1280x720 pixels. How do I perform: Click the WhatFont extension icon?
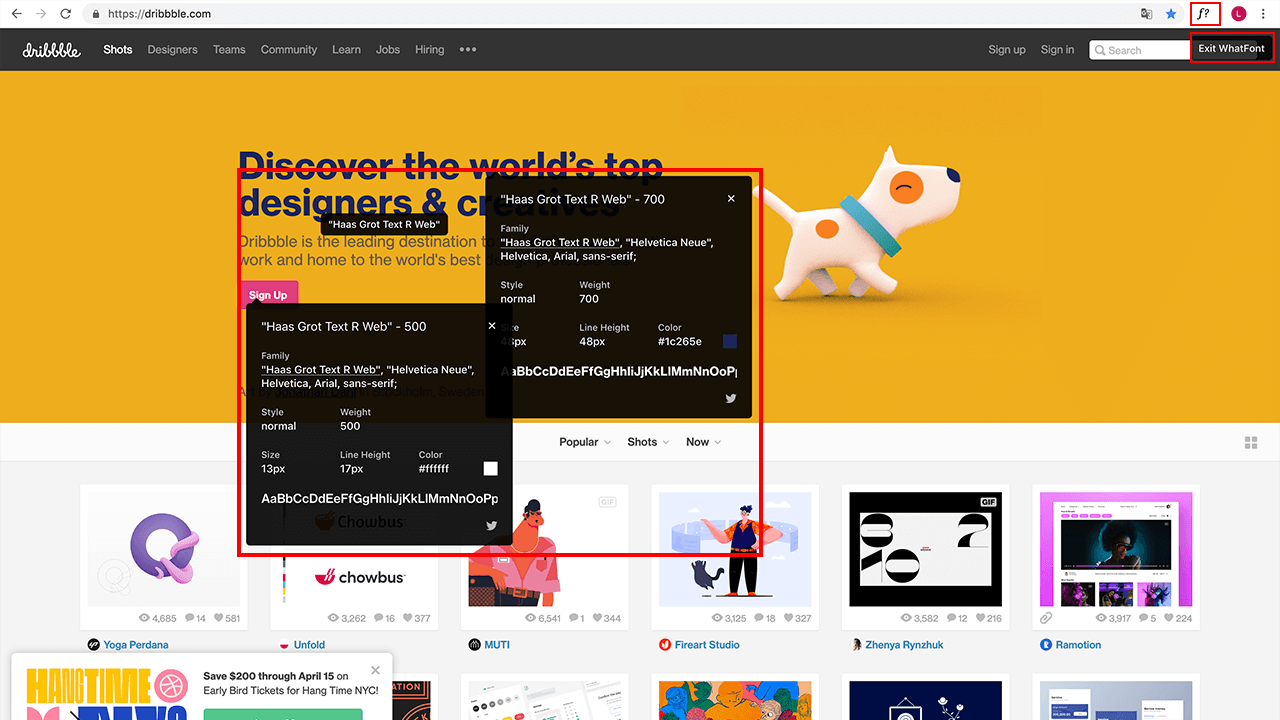tap(1205, 14)
